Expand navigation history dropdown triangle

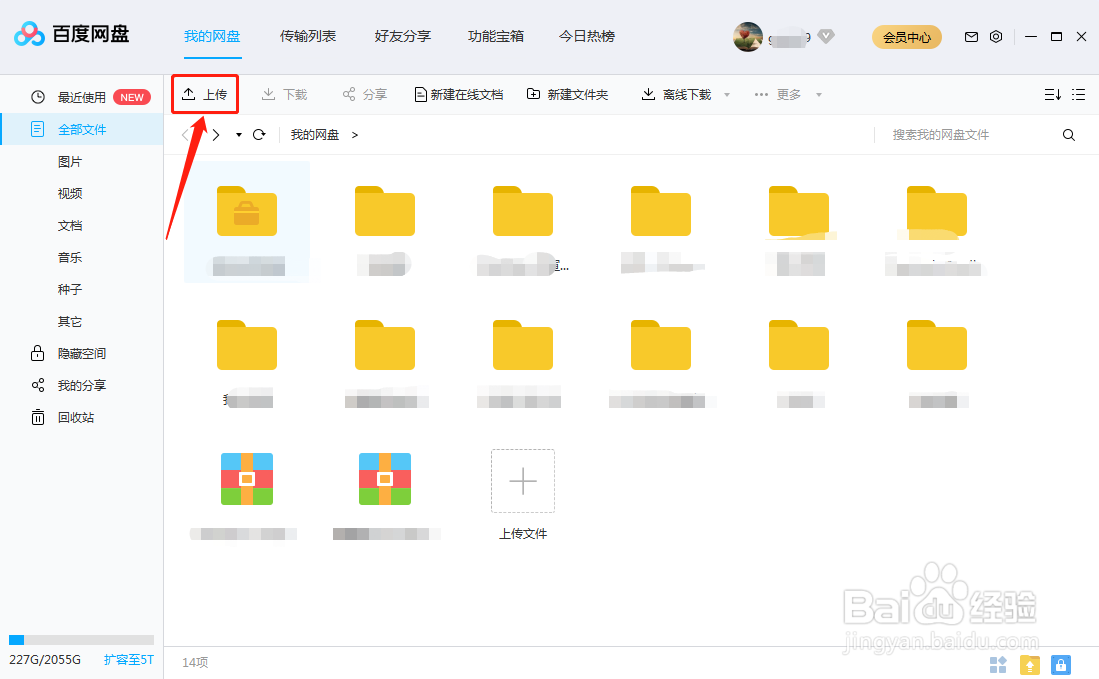(x=239, y=135)
